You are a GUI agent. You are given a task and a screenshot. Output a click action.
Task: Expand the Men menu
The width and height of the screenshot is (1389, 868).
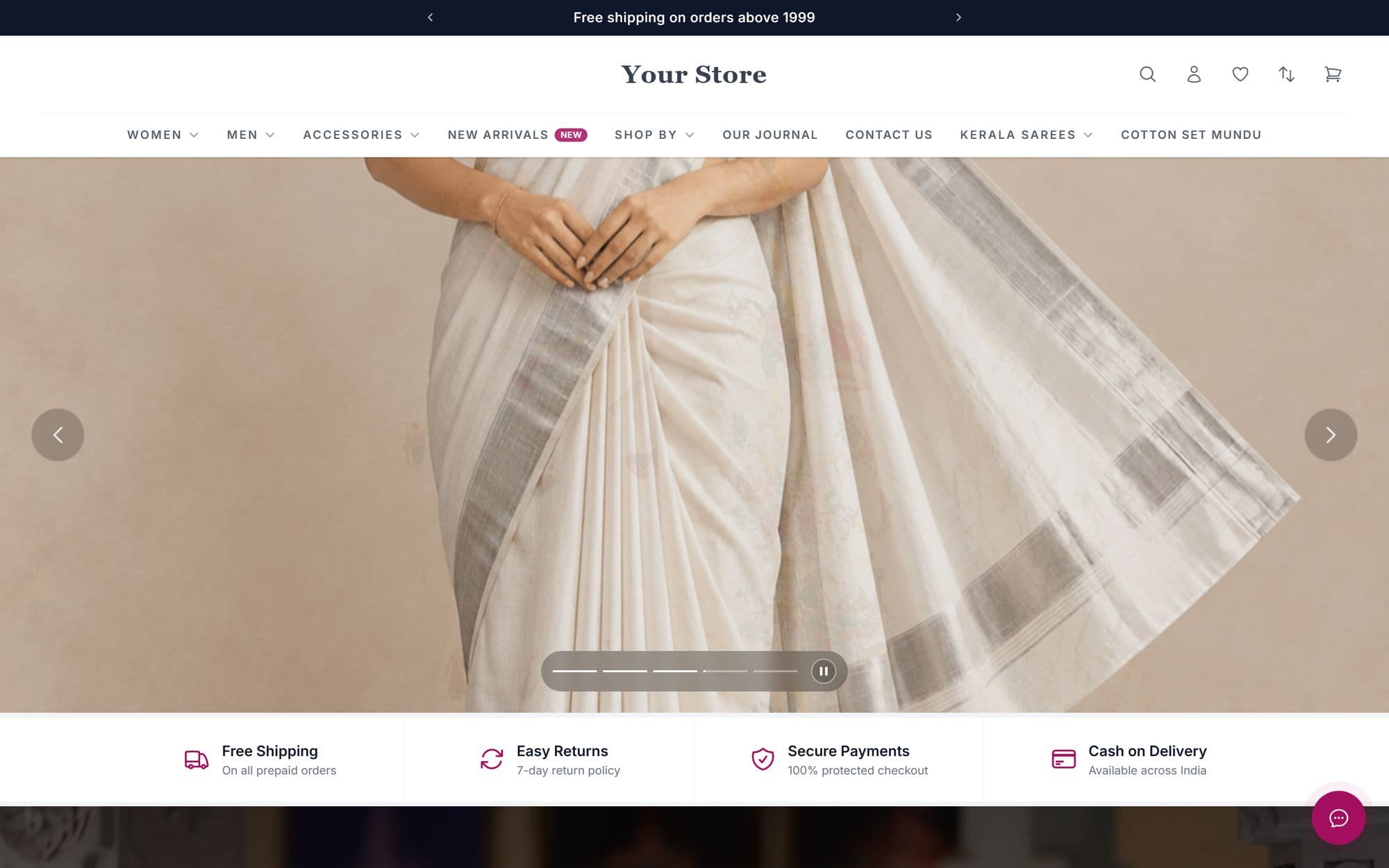pyautogui.click(x=251, y=135)
